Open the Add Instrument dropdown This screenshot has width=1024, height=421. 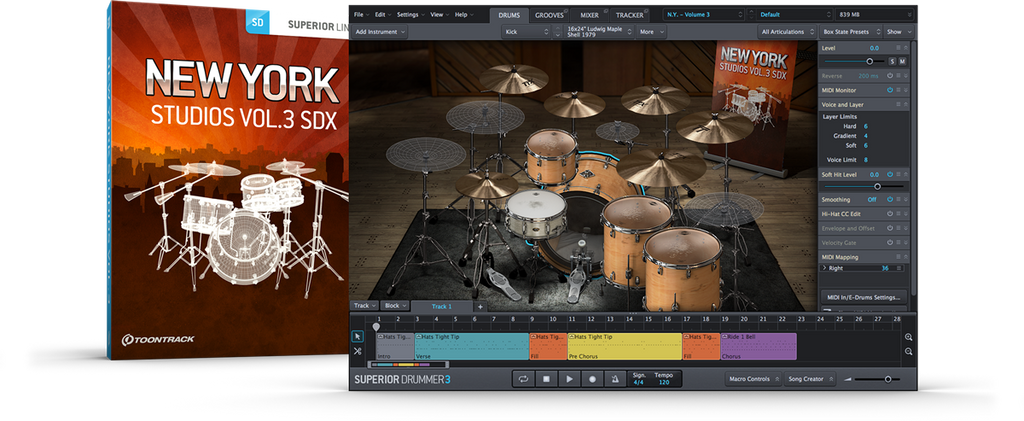click(x=380, y=31)
